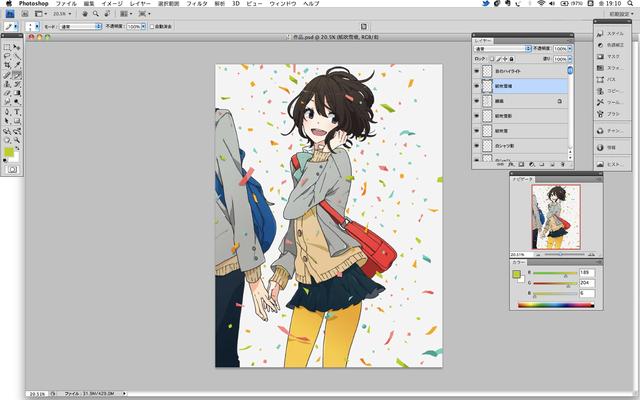Select the Type (T) tool in toolbox
640x400 pixels.
17,112
